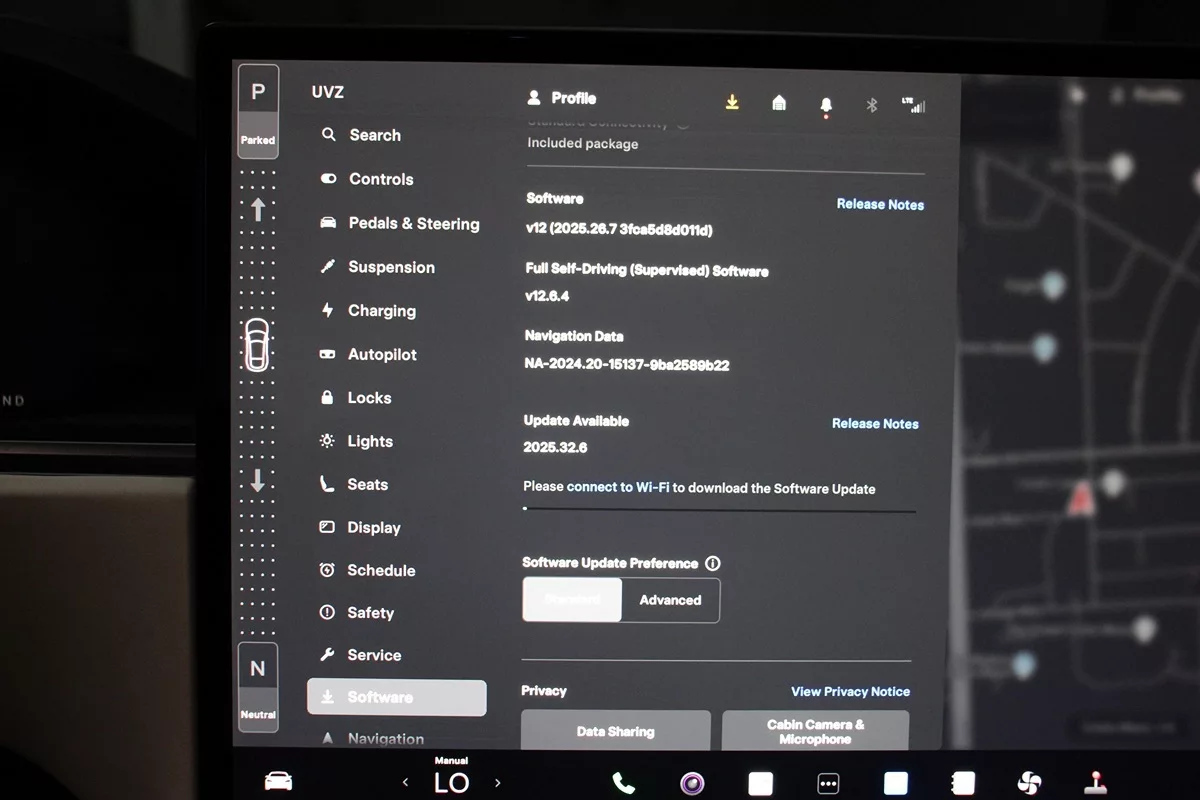Select Advanced software update preference
The image size is (1200, 800).
pos(670,600)
